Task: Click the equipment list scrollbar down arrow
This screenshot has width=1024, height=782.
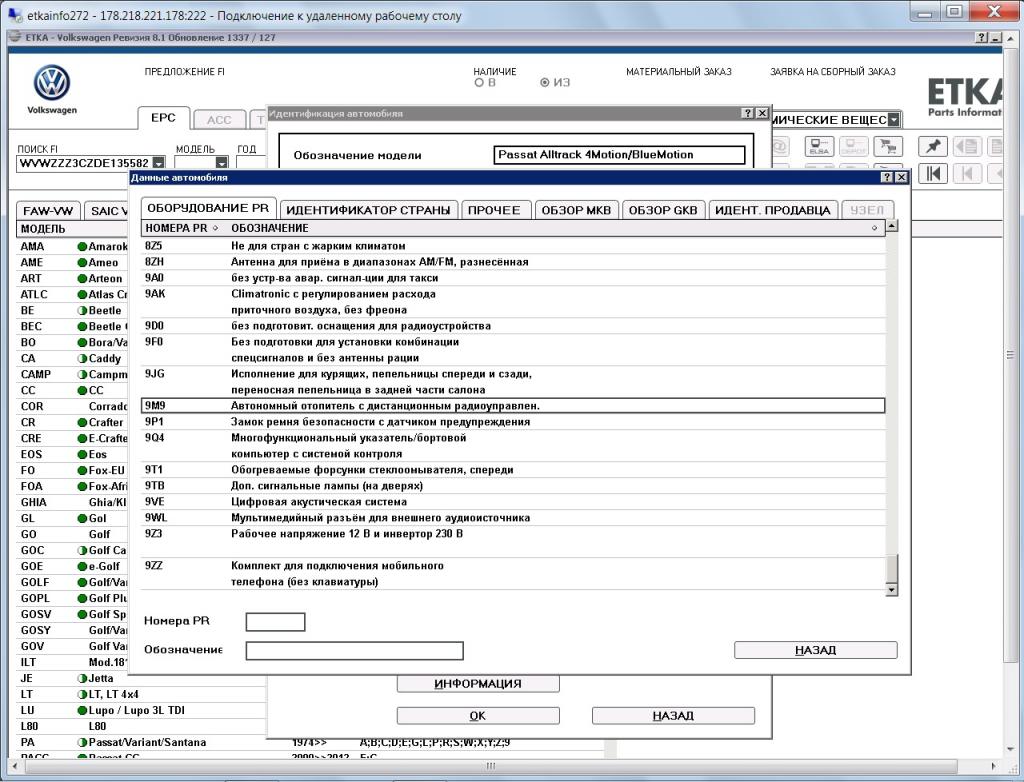Action: point(891,590)
